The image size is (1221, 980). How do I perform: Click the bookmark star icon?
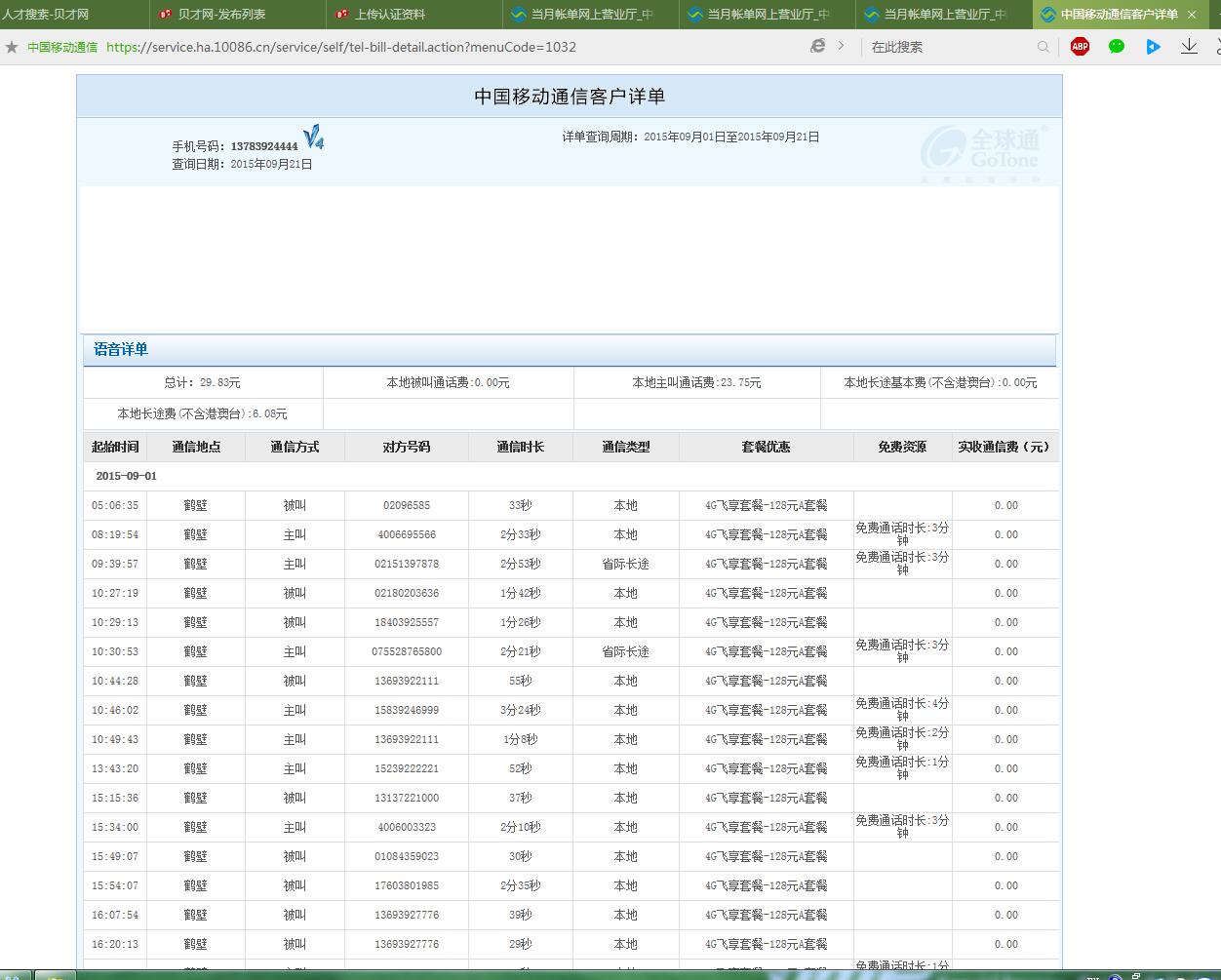coord(12,47)
